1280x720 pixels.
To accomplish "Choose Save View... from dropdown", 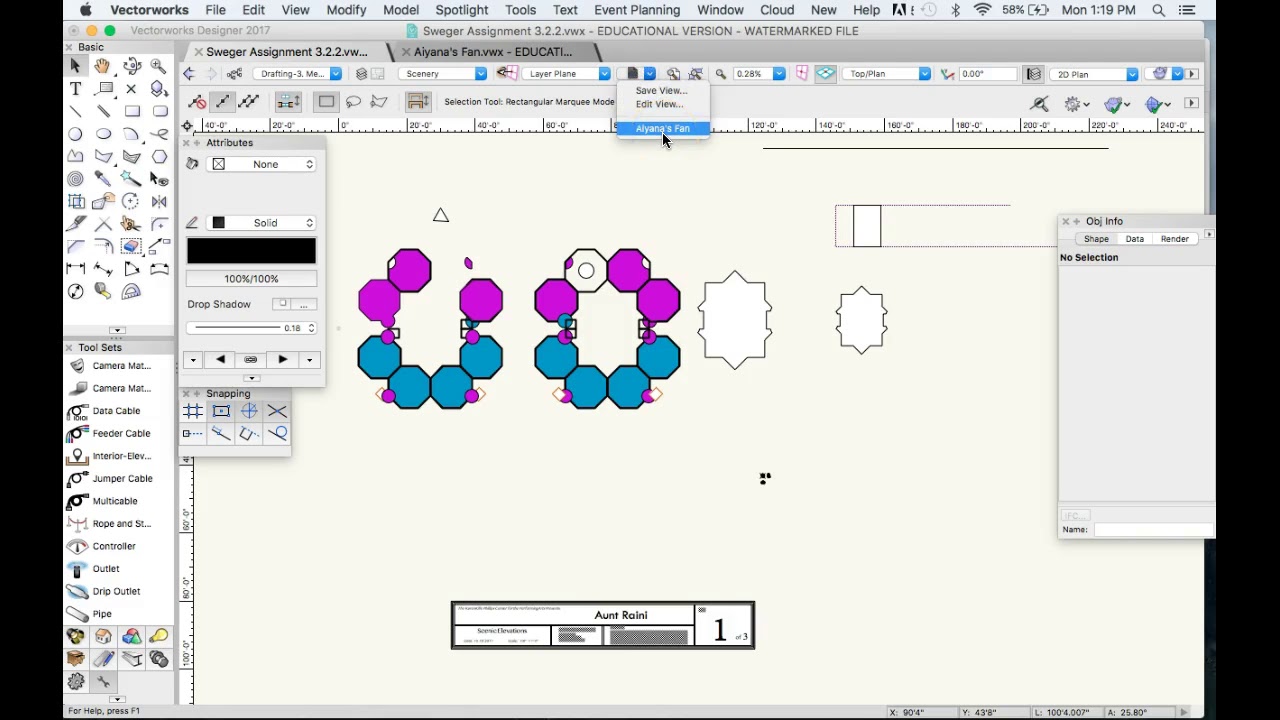I will 661,91.
